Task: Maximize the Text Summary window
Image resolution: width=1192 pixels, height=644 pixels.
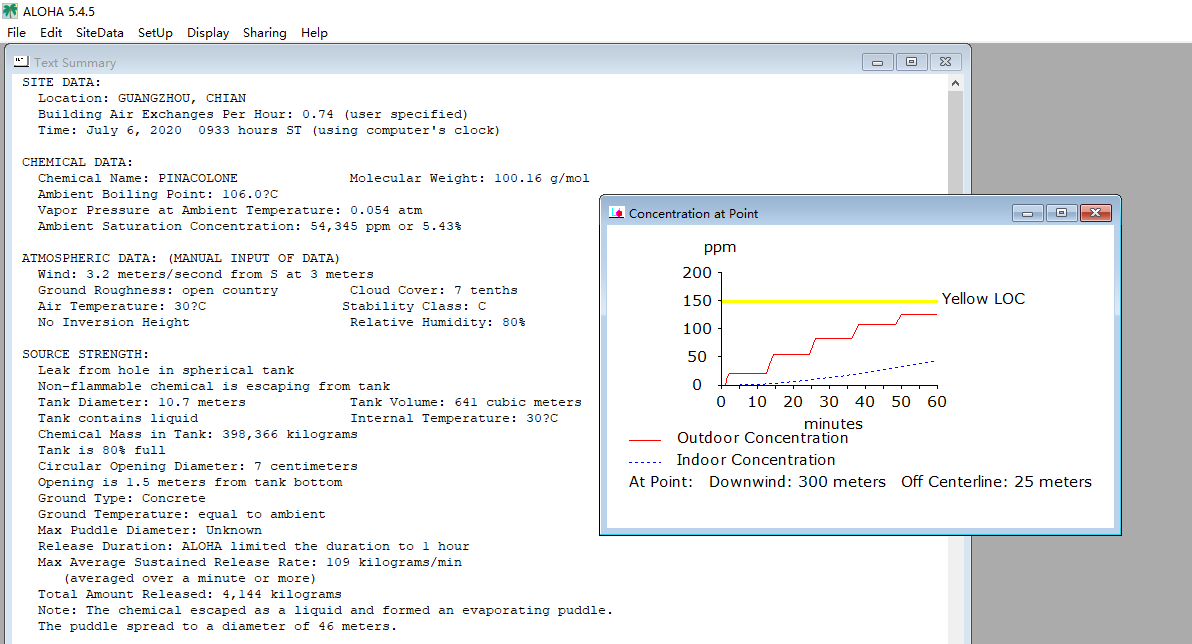Action: tap(911, 62)
